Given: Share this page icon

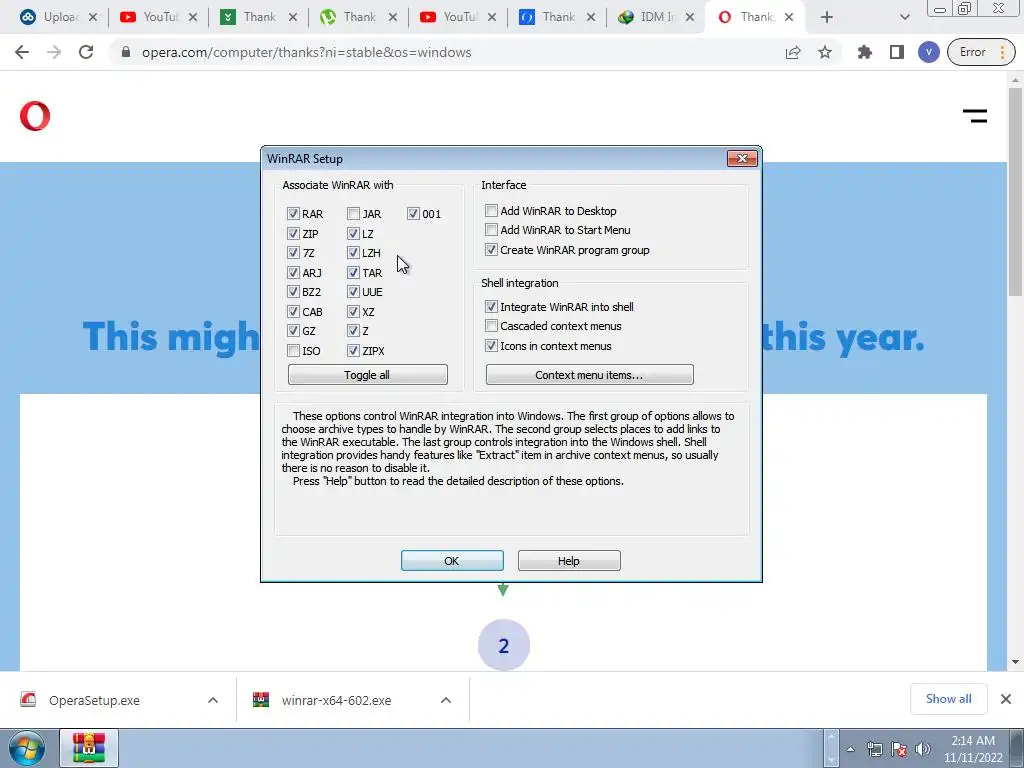Looking at the screenshot, I should tap(793, 52).
